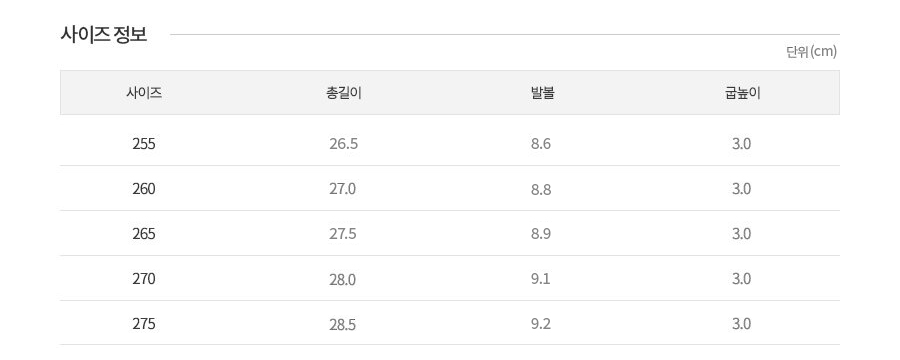Click foot width value 8.8
The height and width of the screenshot is (360, 900).
(541, 189)
